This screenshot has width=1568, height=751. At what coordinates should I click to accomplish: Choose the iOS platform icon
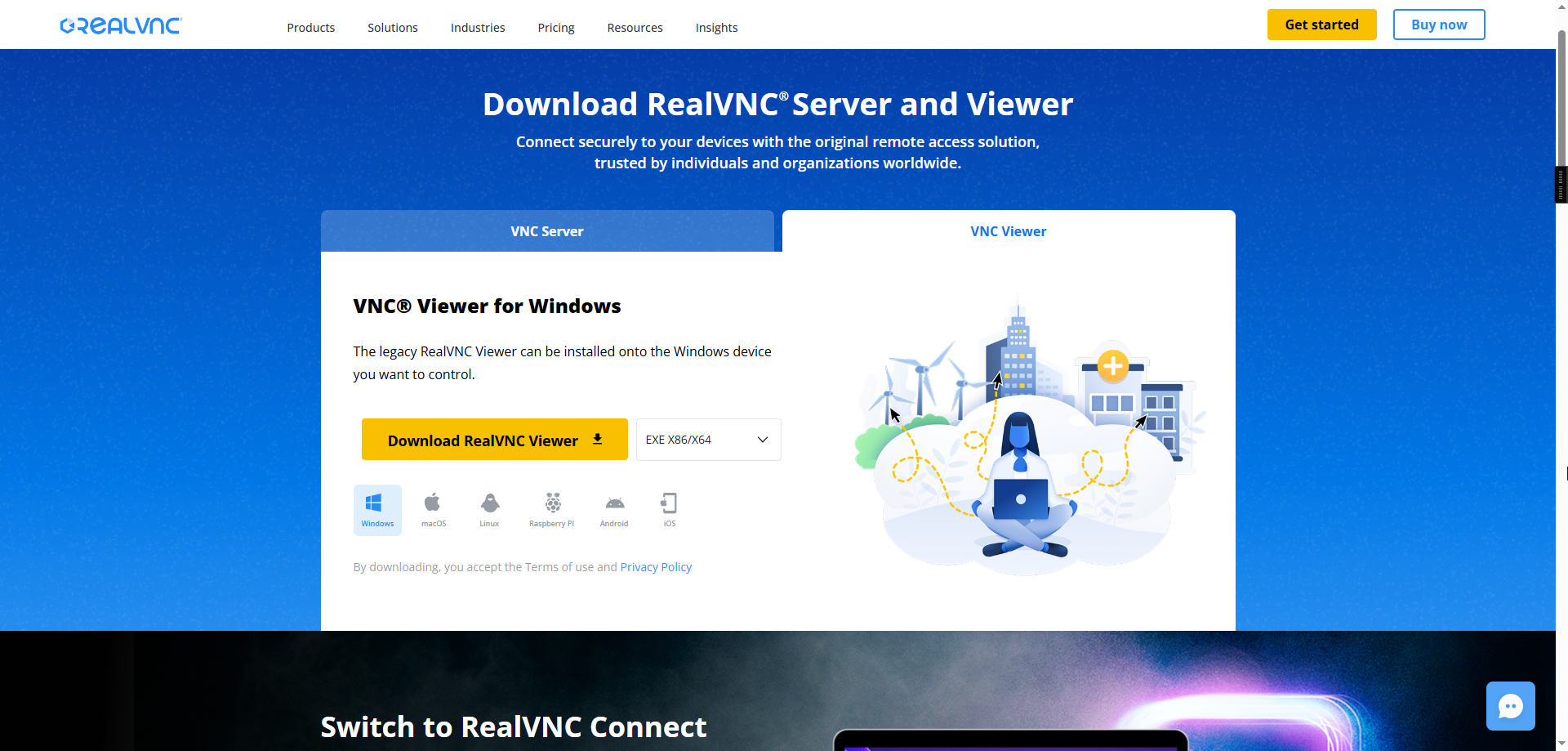[669, 510]
